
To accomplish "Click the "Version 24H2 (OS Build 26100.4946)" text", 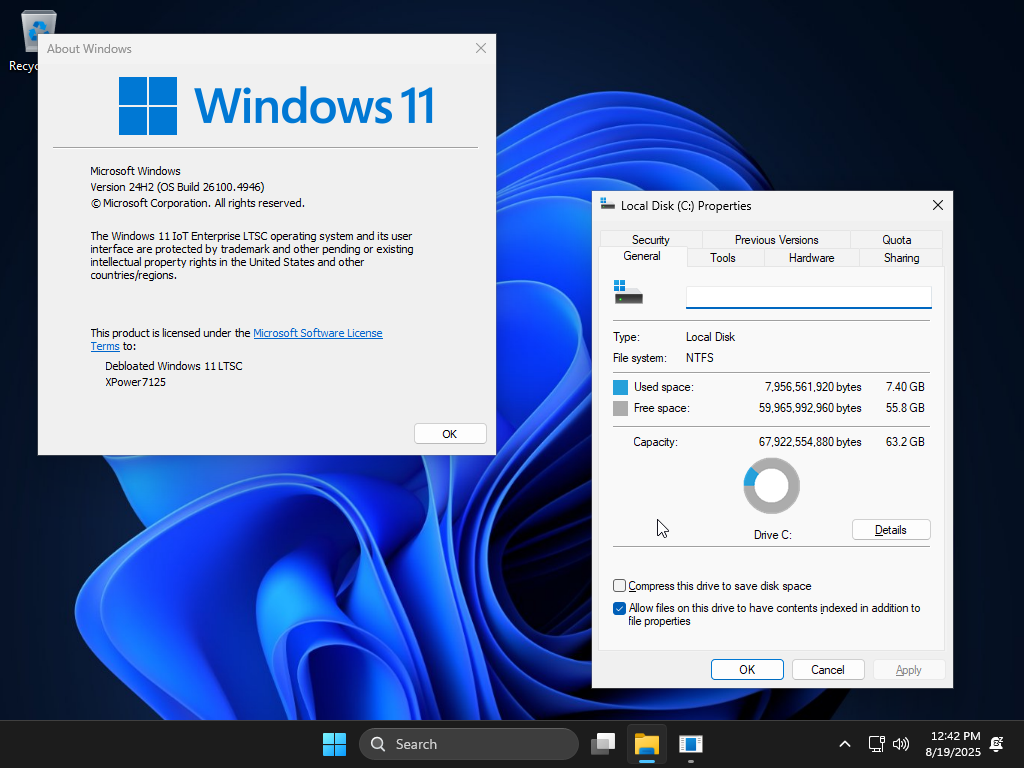I will point(177,187).
